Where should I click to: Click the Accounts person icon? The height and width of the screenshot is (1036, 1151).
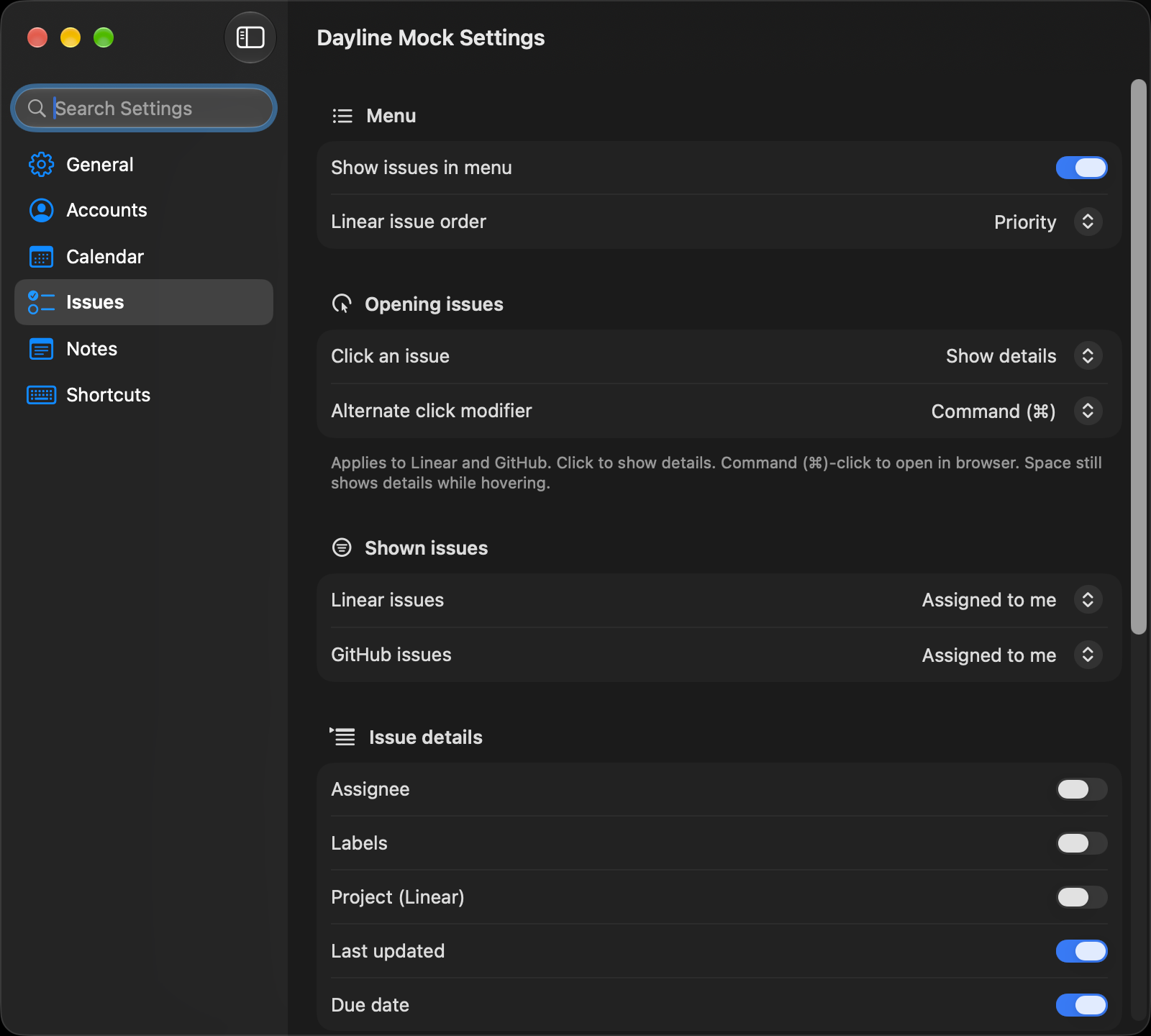(41, 210)
